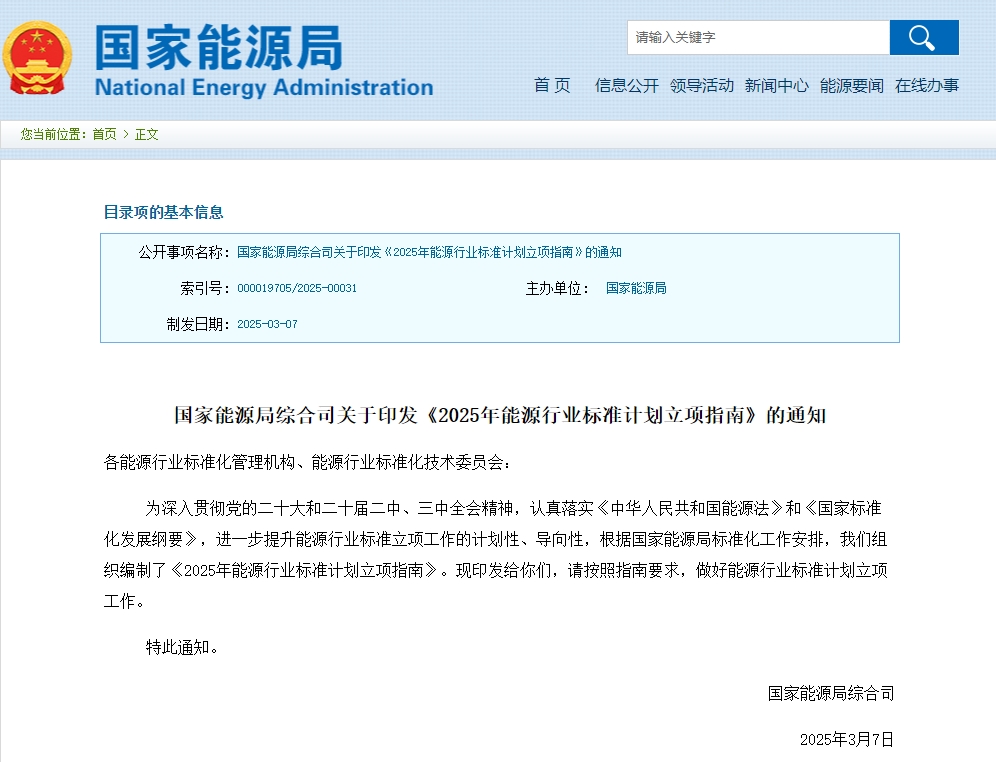996x762 pixels.
Task: Select the issue date 2025-03-07
Action: point(267,324)
